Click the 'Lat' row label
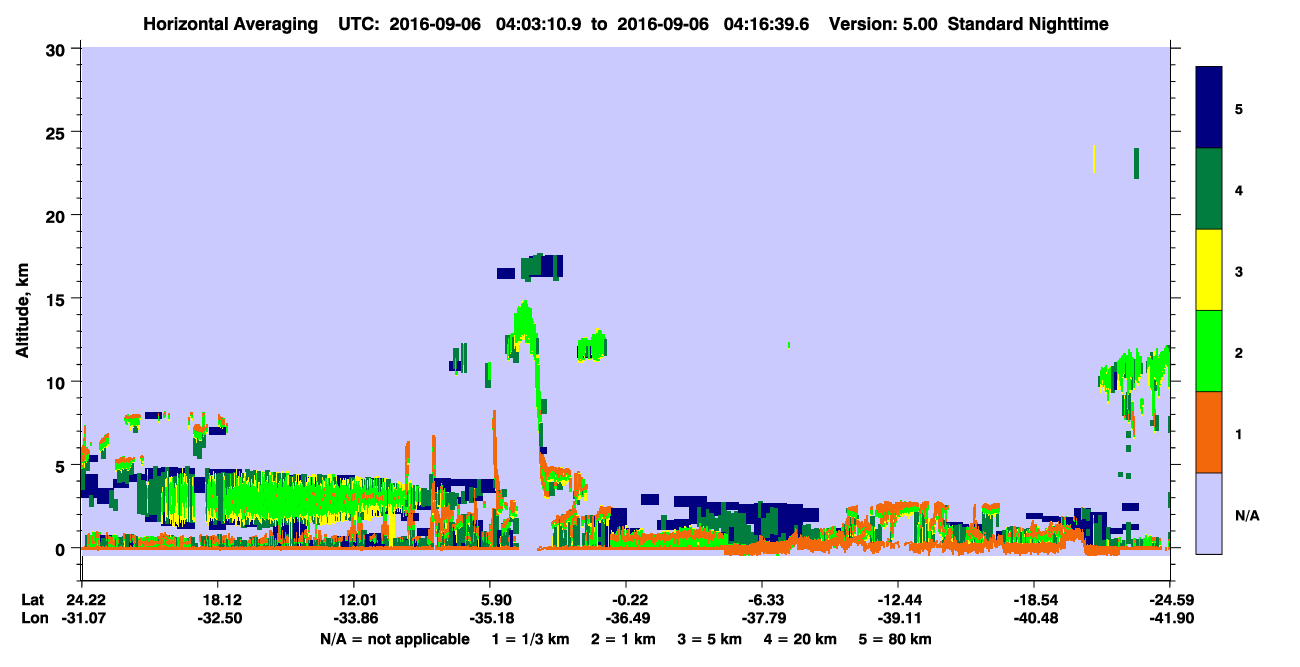Viewport: 1300px width, 667px height. [32, 600]
